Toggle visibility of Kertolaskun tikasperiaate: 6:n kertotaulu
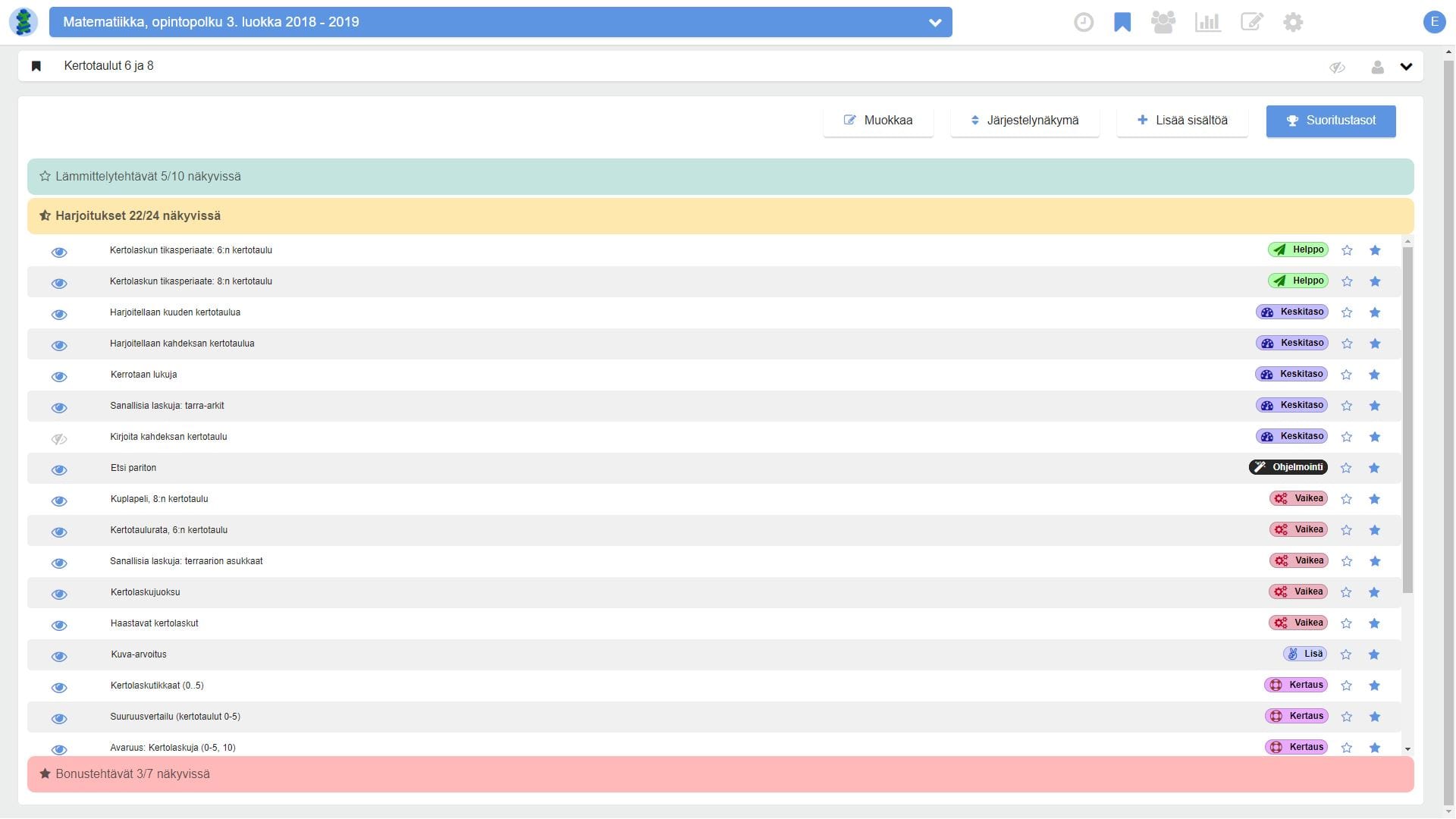 click(59, 253)
